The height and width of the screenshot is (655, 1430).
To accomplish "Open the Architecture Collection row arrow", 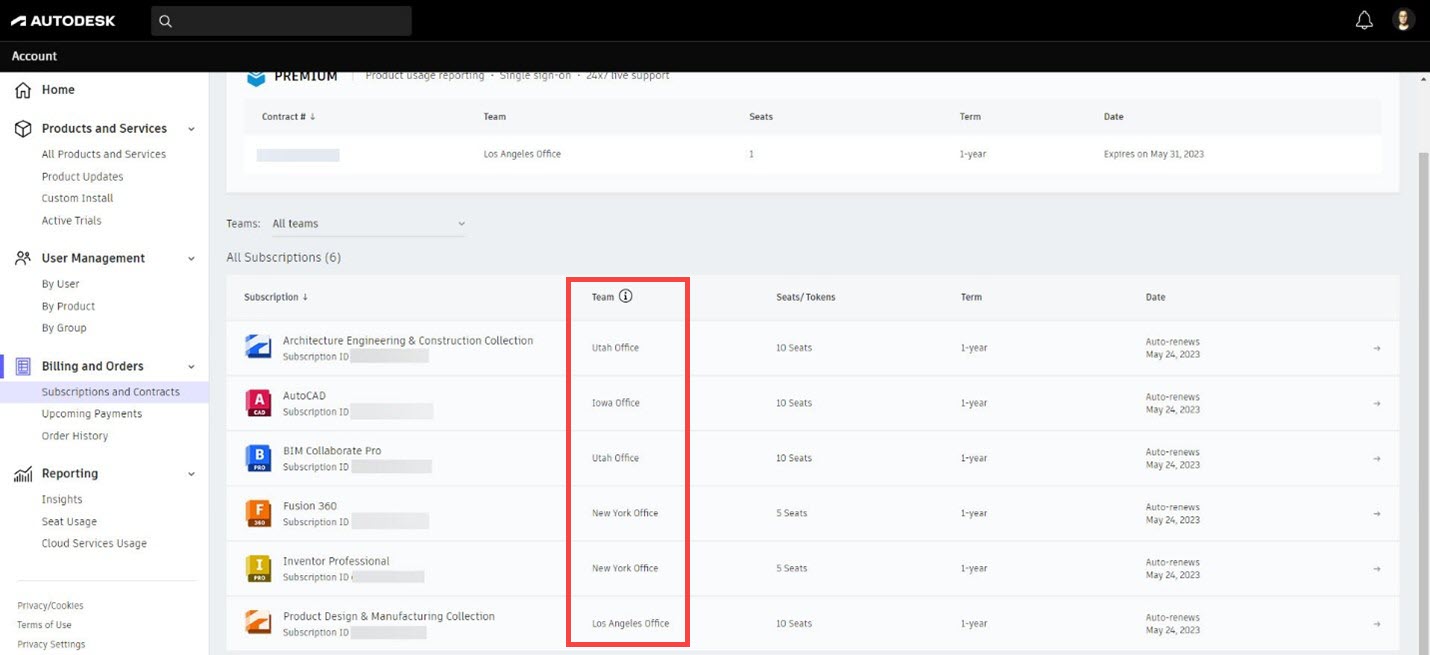I will click(1377, 348).
